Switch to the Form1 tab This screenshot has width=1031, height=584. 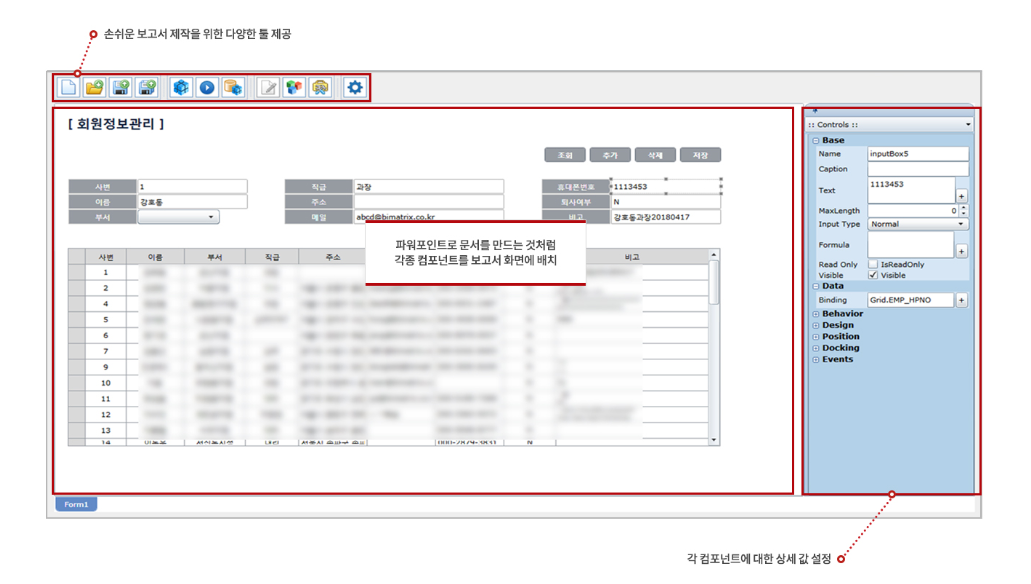76,505
